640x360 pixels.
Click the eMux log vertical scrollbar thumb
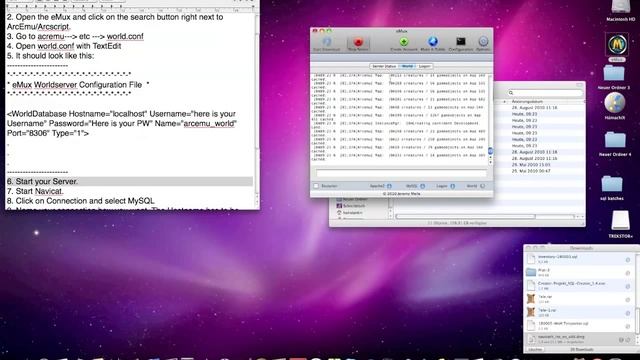pos(490,151)
